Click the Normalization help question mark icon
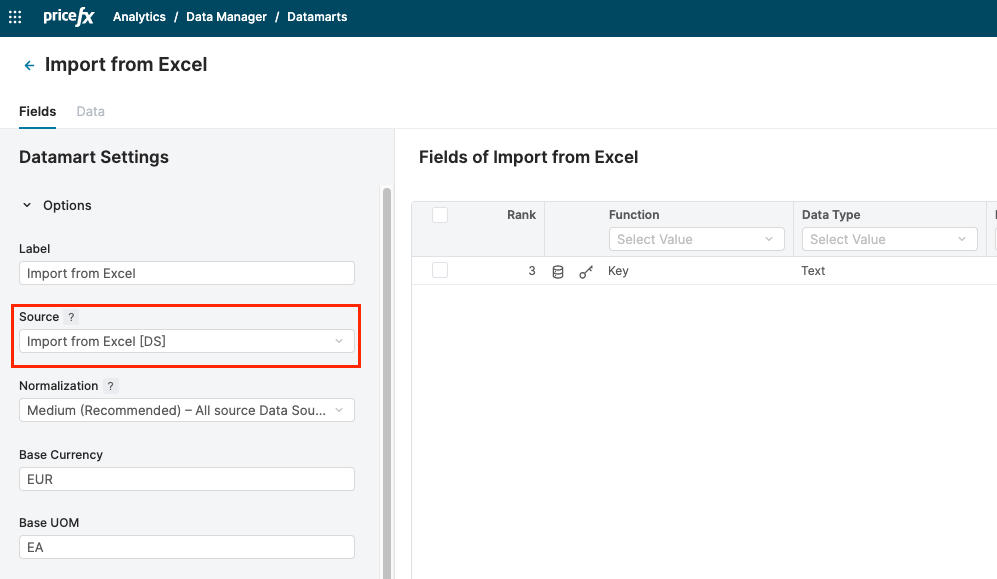Viewport: 997px width, 579px height. (110, 386)
